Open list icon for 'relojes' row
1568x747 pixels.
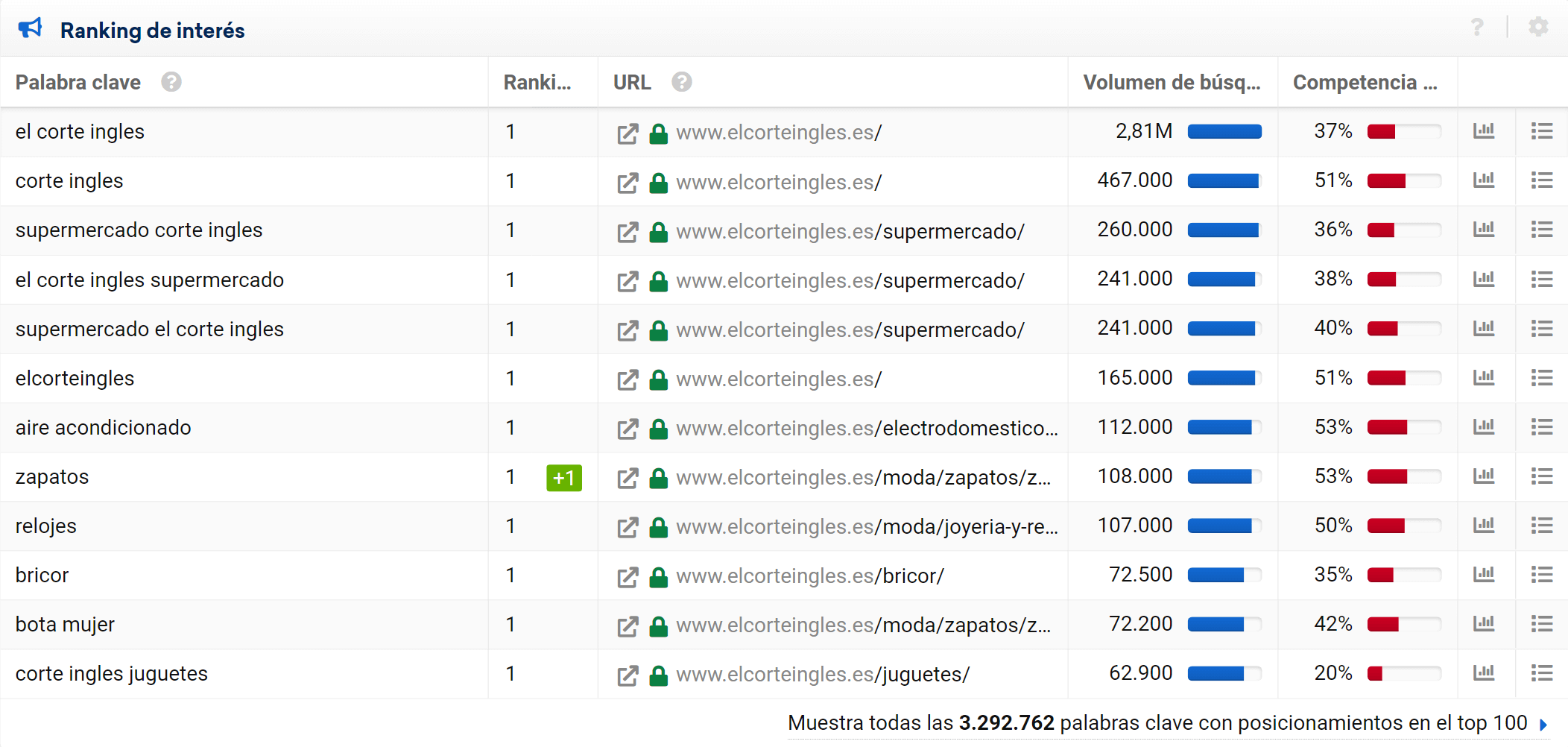[x=1541, y=526]
